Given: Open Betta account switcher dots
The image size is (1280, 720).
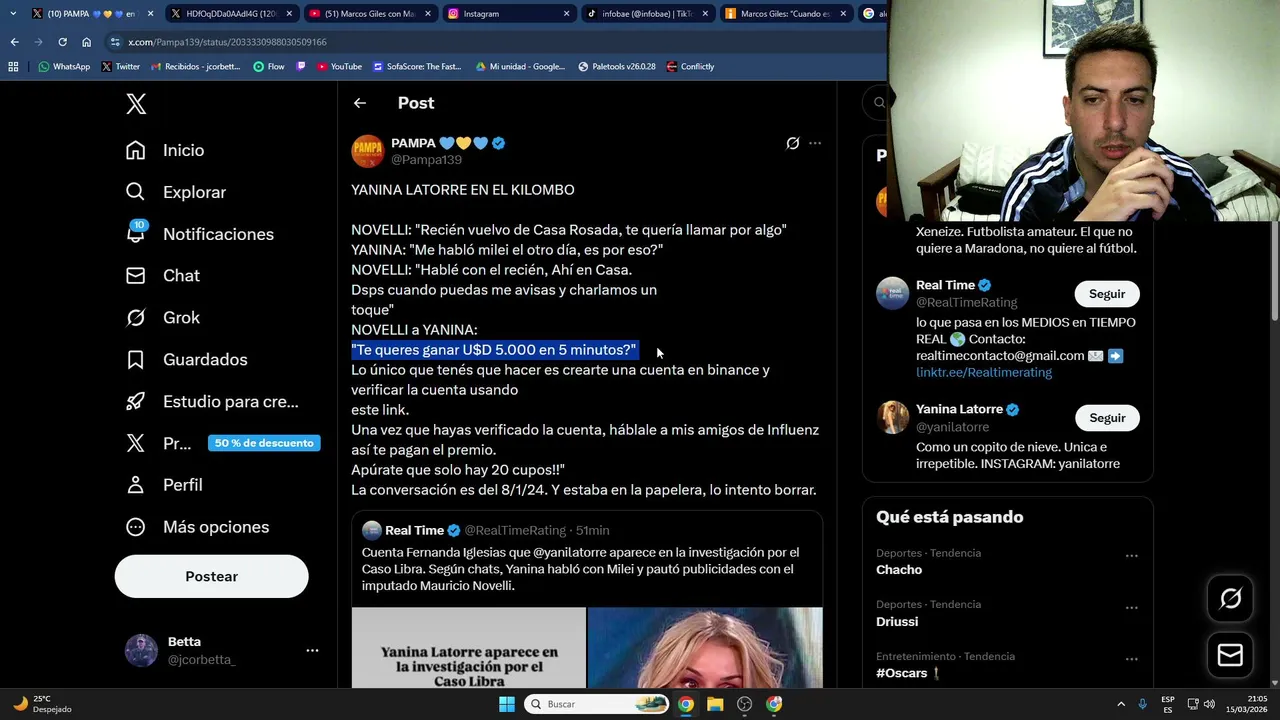Looking at the screenshot, I should point(312,650).
